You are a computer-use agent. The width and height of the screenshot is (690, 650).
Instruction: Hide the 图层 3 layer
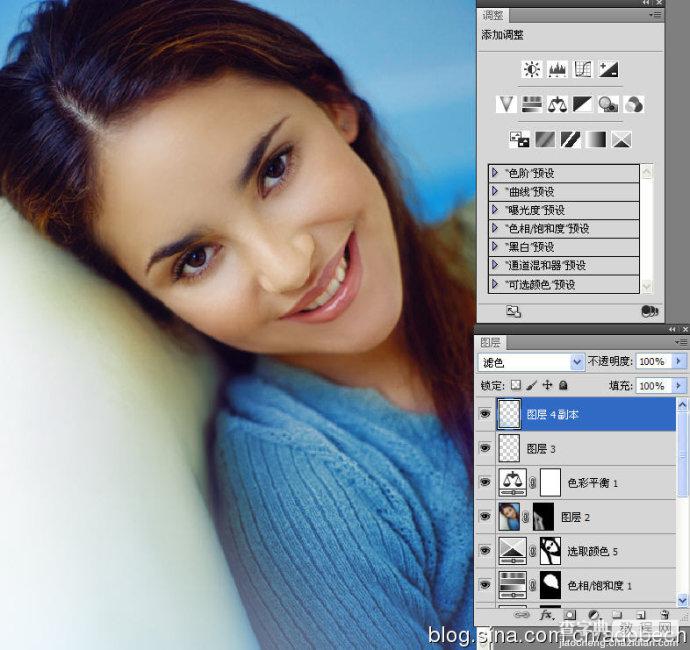(485, 448)
